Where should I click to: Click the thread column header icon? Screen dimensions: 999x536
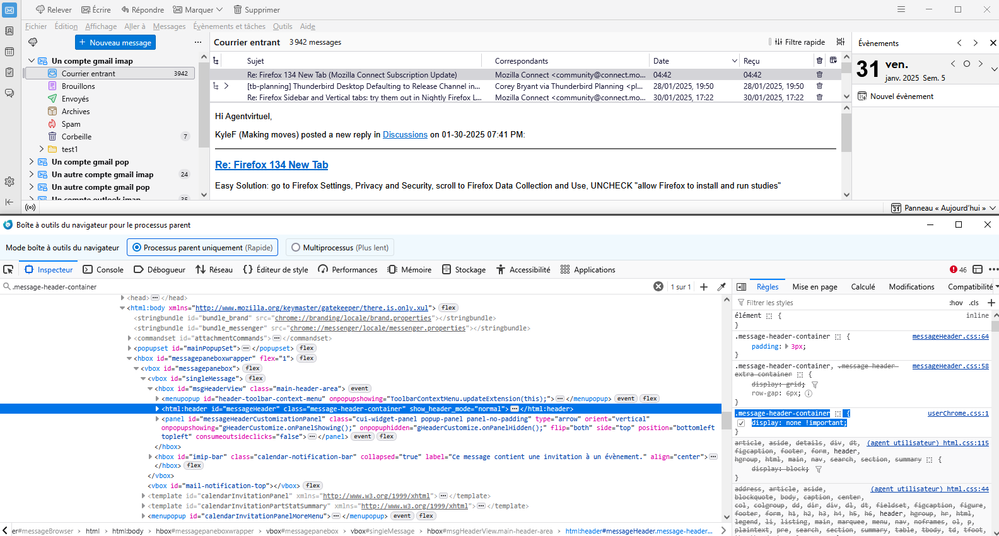tap(216, 61)
